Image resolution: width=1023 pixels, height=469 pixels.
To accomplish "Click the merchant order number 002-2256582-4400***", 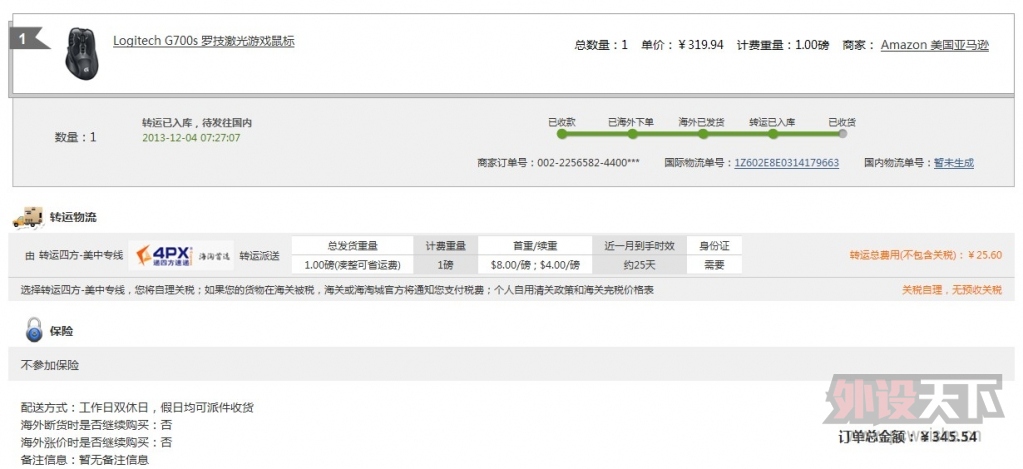I will tap(588, 162).
